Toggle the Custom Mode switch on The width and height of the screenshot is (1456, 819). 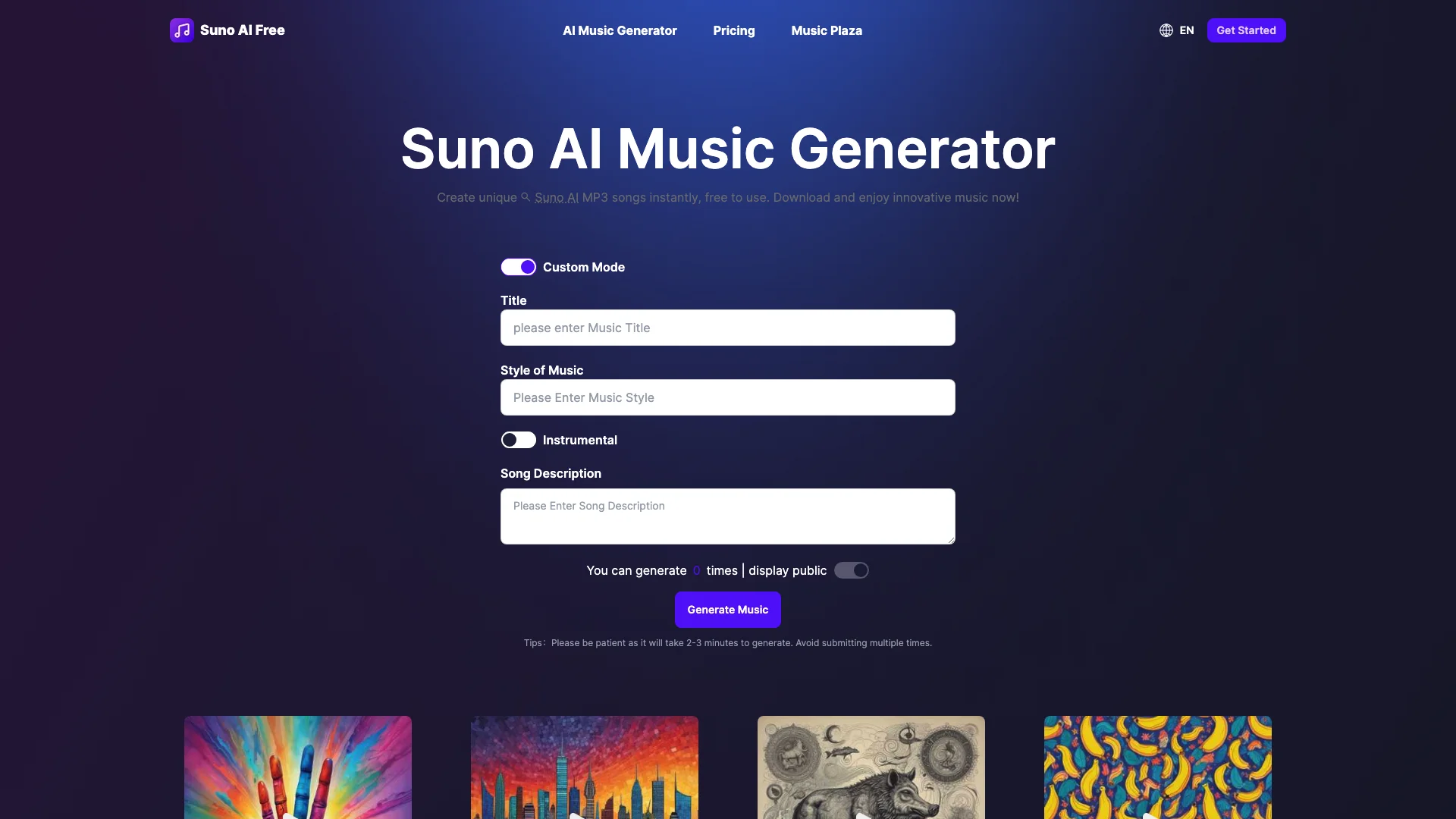[x=518, y=267]
